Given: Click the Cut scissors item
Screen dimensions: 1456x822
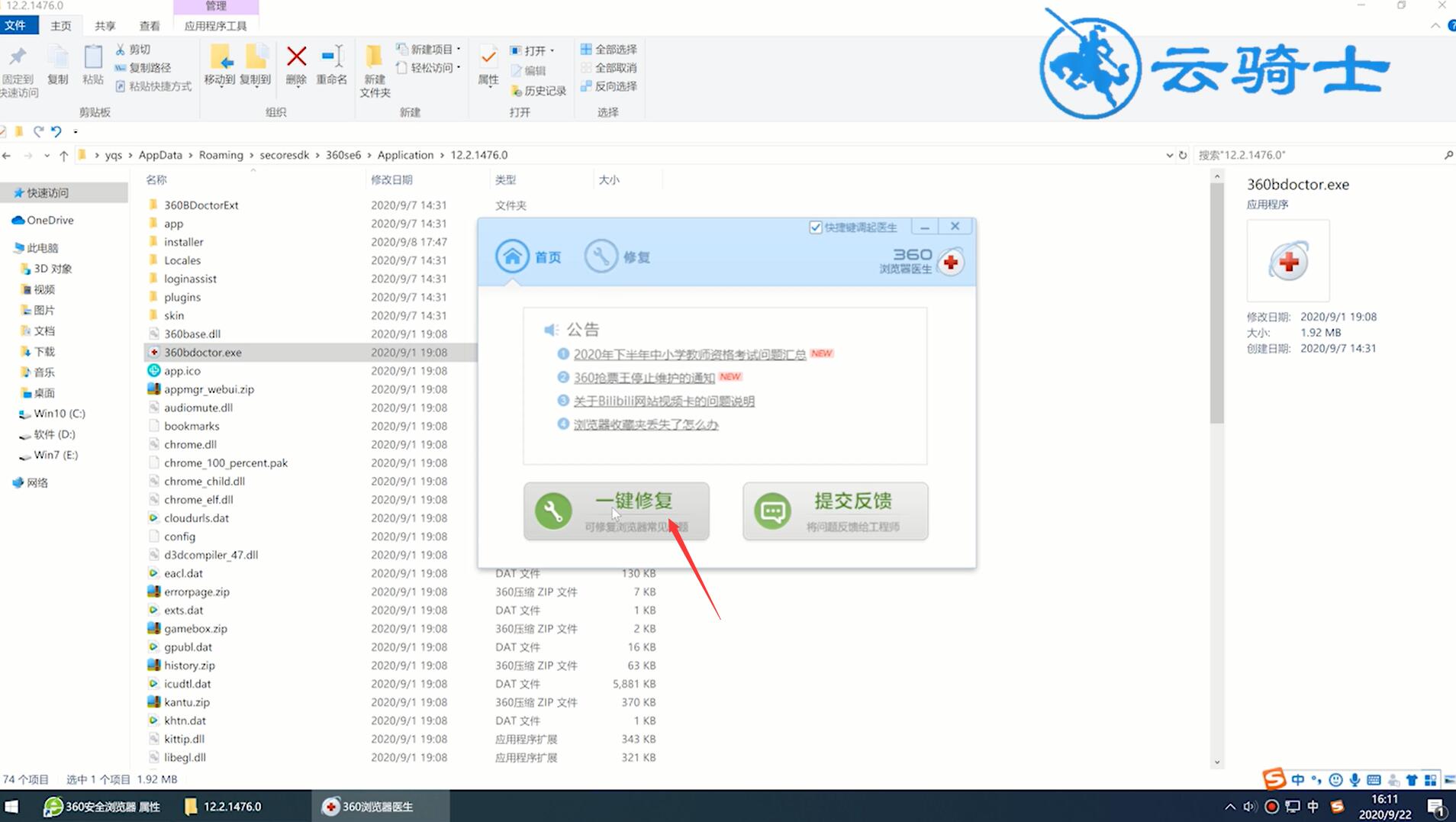Looking at the screenshot, I should click(133, 50).
